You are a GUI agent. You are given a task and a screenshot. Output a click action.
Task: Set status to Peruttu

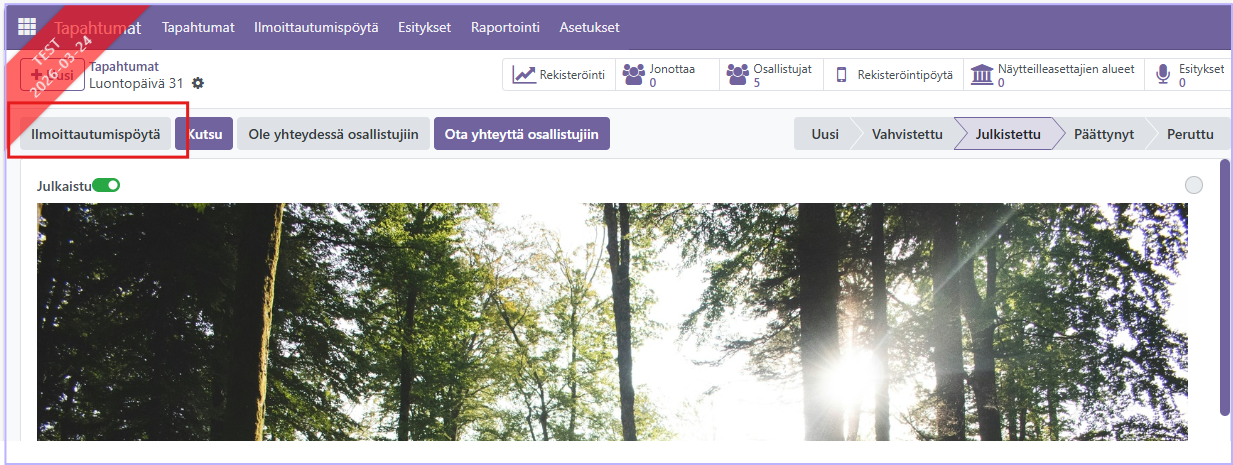pos(1189,134)
